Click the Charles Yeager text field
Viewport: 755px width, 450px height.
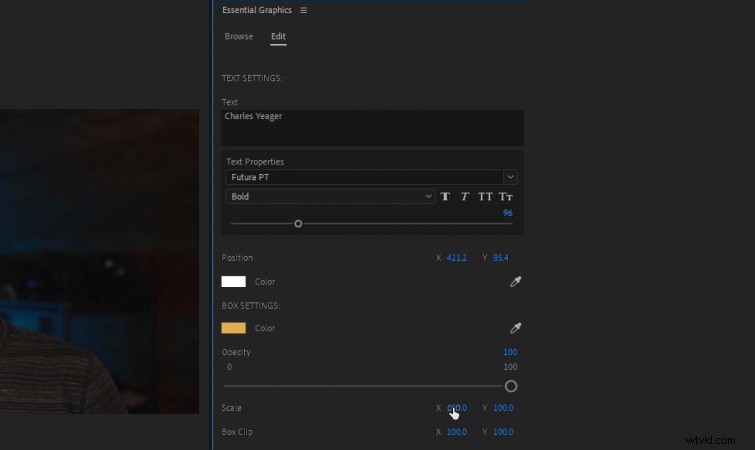372,128
